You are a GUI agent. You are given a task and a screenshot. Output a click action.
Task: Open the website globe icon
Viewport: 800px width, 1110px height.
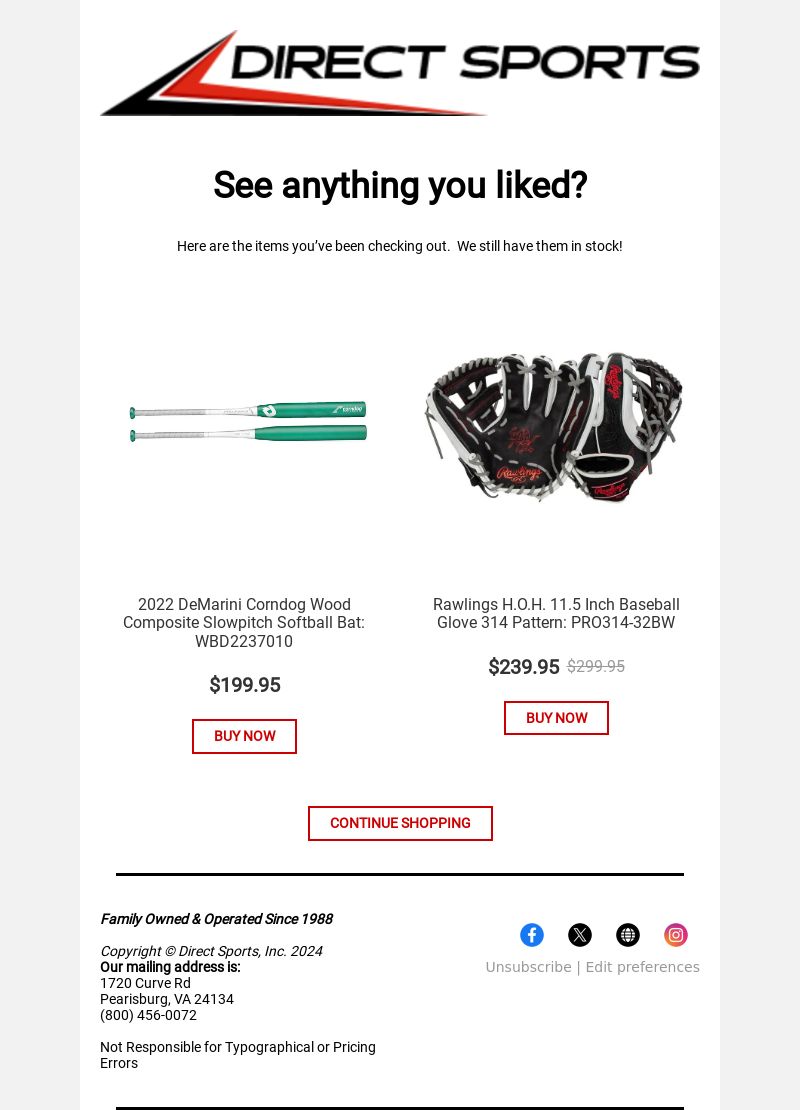pyautogui.click(x=628, y=934)
